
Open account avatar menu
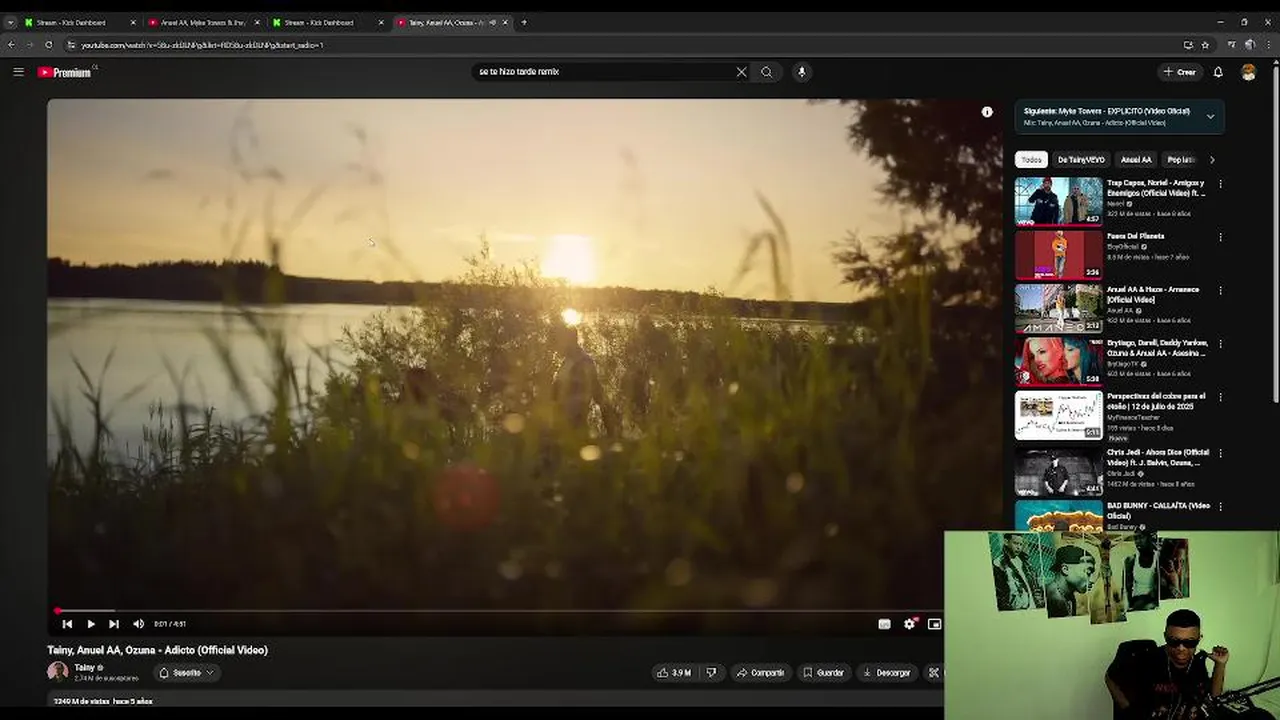(1248, 72)
